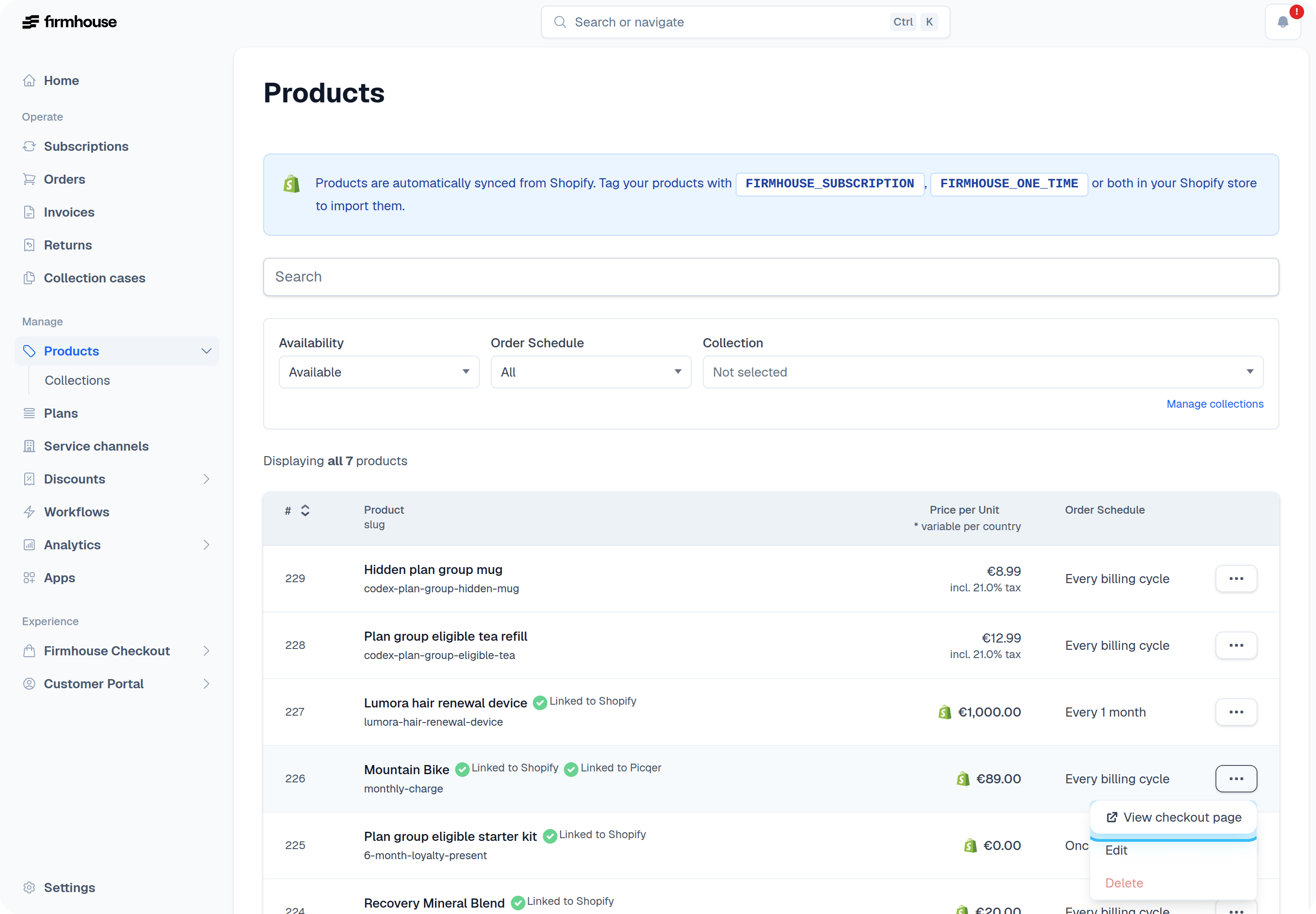Click the Home house icon
Image resolution: width=1316 pixels, height=914 pixels.
29,80
